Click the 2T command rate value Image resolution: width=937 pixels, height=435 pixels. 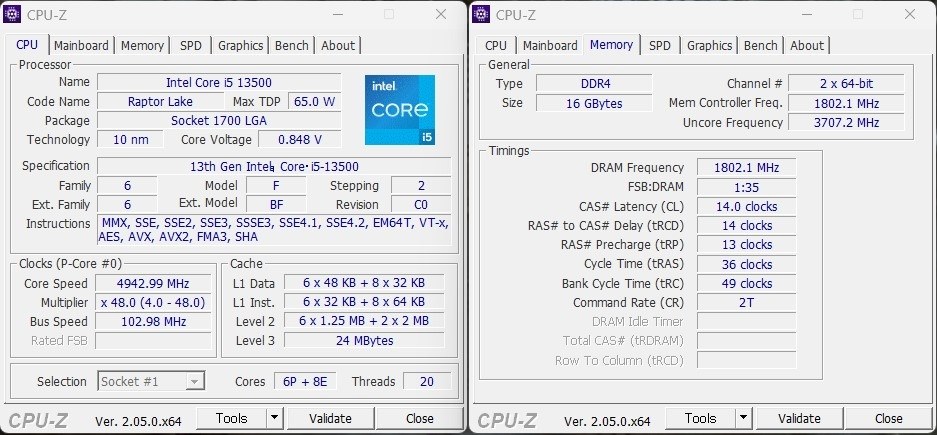click(x=746, y=302)
